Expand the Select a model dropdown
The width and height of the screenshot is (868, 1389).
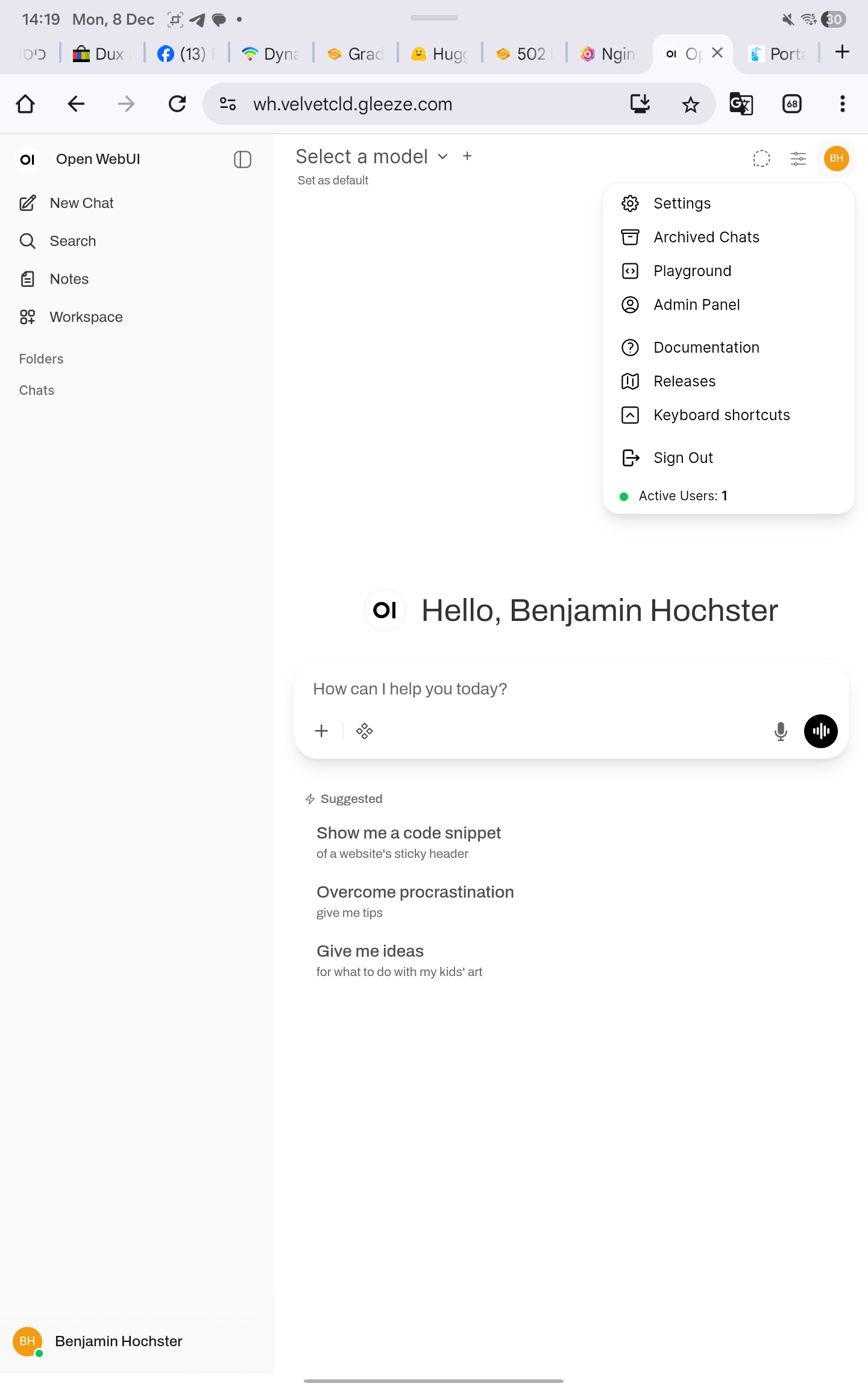pyautogui.click(x=372, y=157)
